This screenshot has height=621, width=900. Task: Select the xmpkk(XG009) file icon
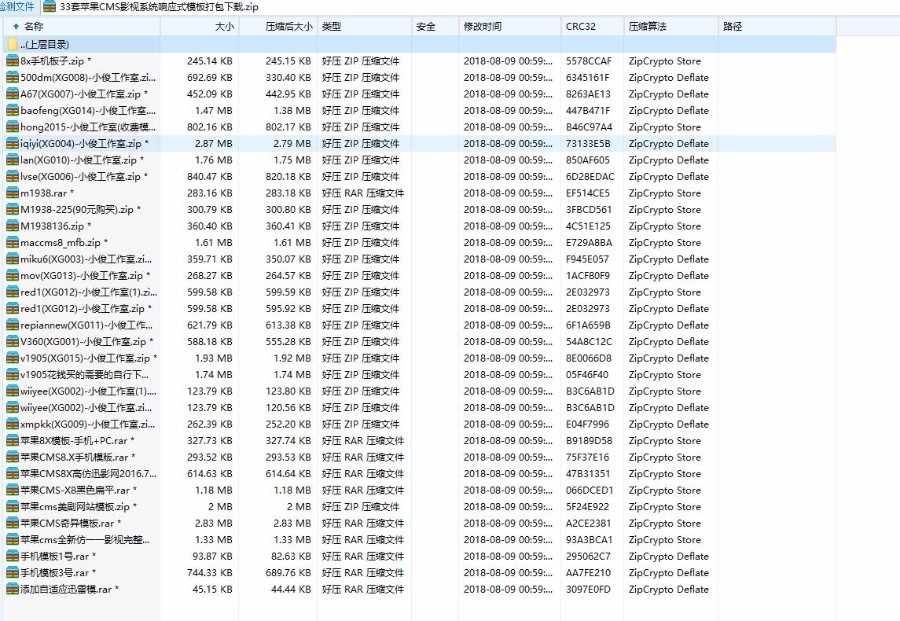coord(12,424)
